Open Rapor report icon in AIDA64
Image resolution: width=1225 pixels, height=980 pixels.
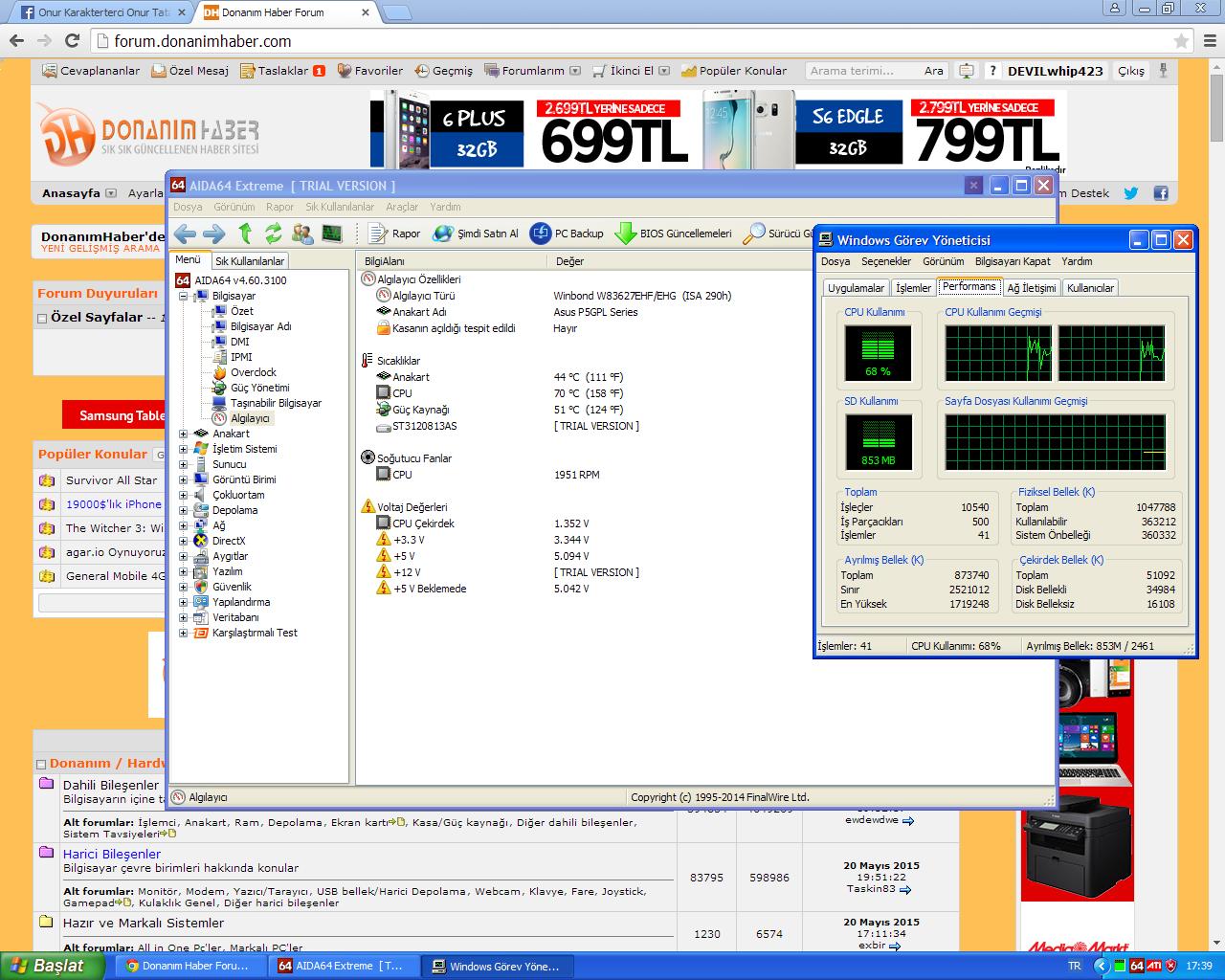tap(377, 234)
